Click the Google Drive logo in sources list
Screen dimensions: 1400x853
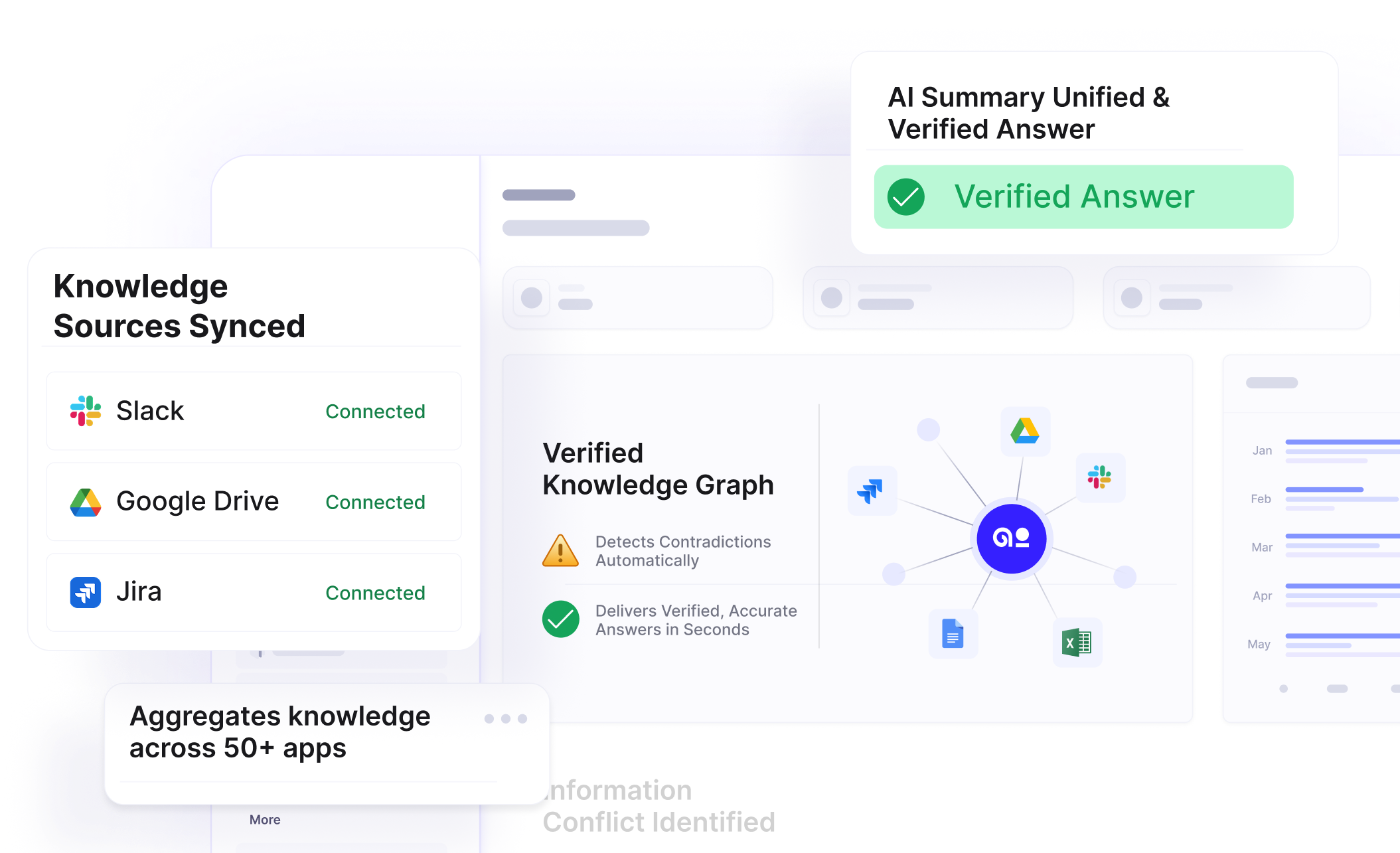[x=86, y=503]
